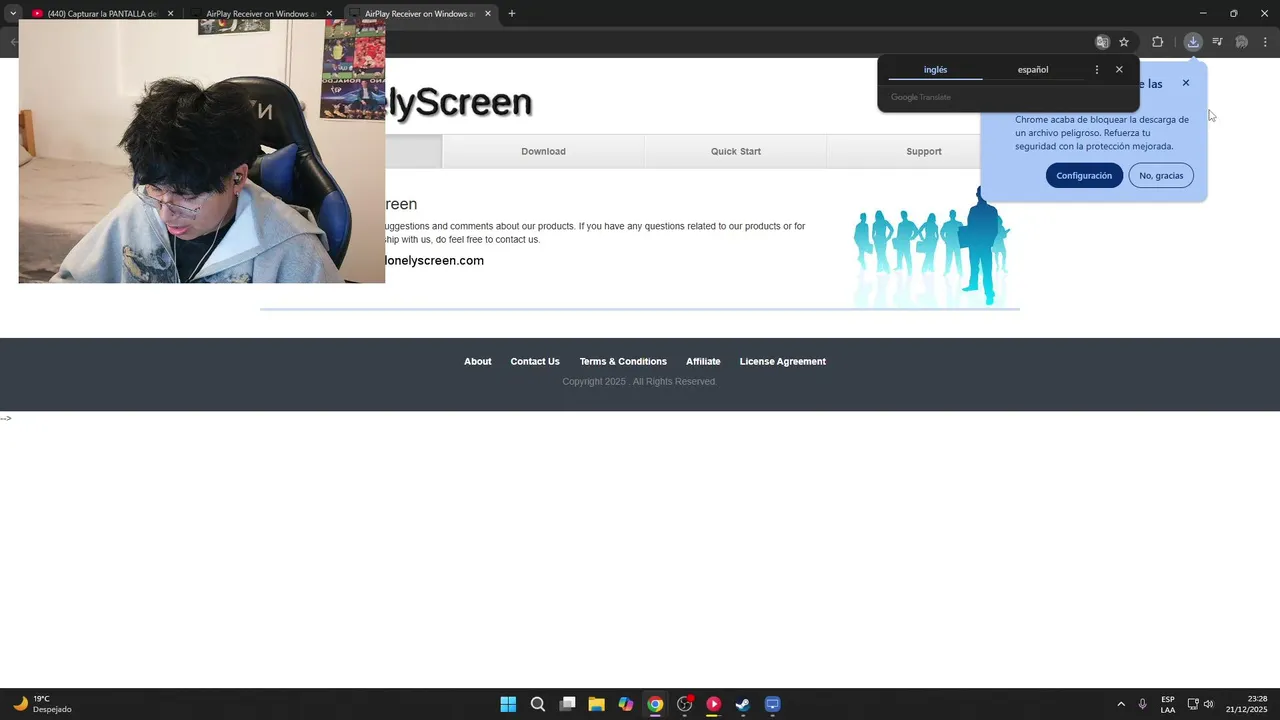Open the Chrome three-dot main menu
Image resolution: width=1280 pixels, height=720 pixels.
pos(1265,42)
